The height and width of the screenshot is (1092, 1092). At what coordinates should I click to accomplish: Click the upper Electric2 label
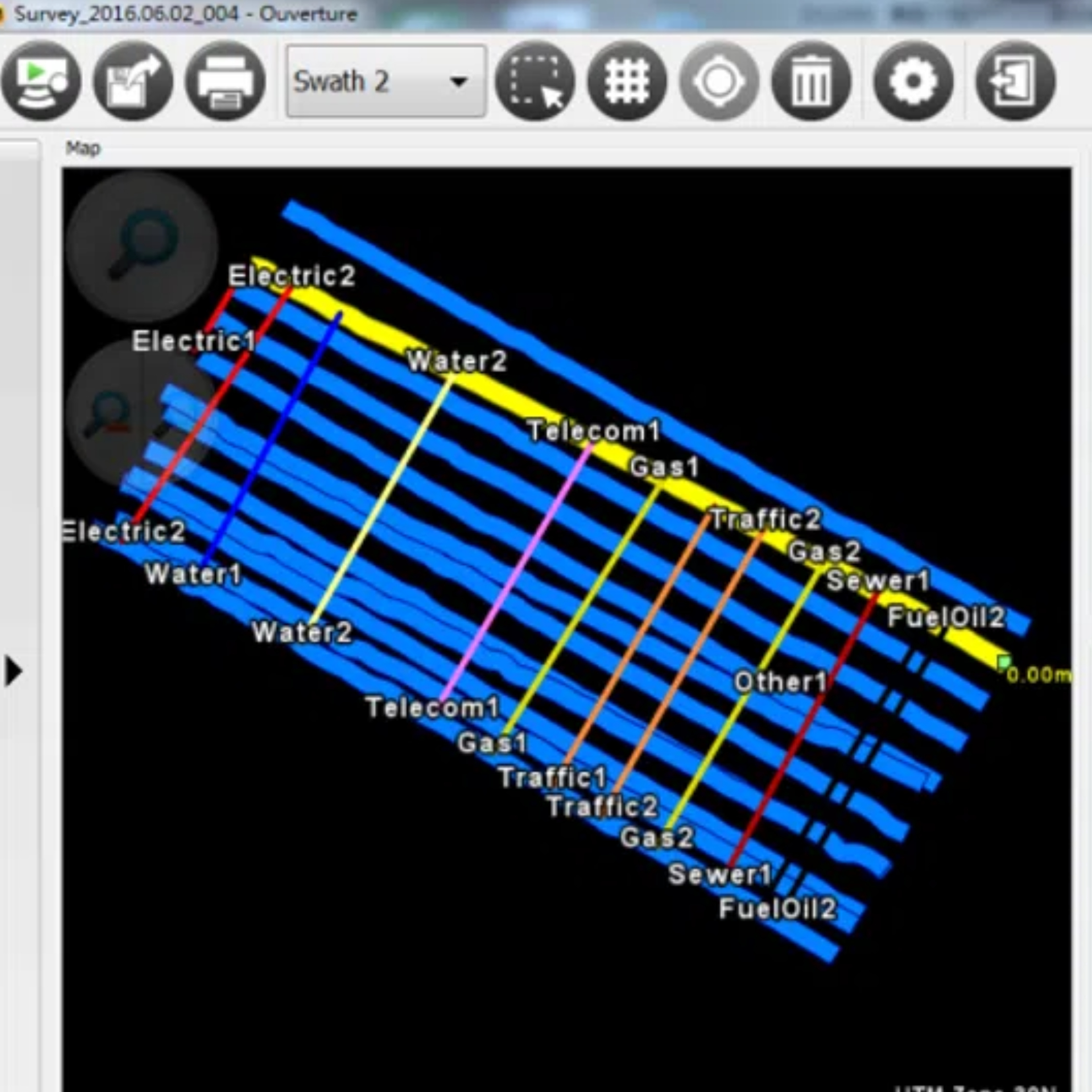pyautogui.click(x=291, y=276)
